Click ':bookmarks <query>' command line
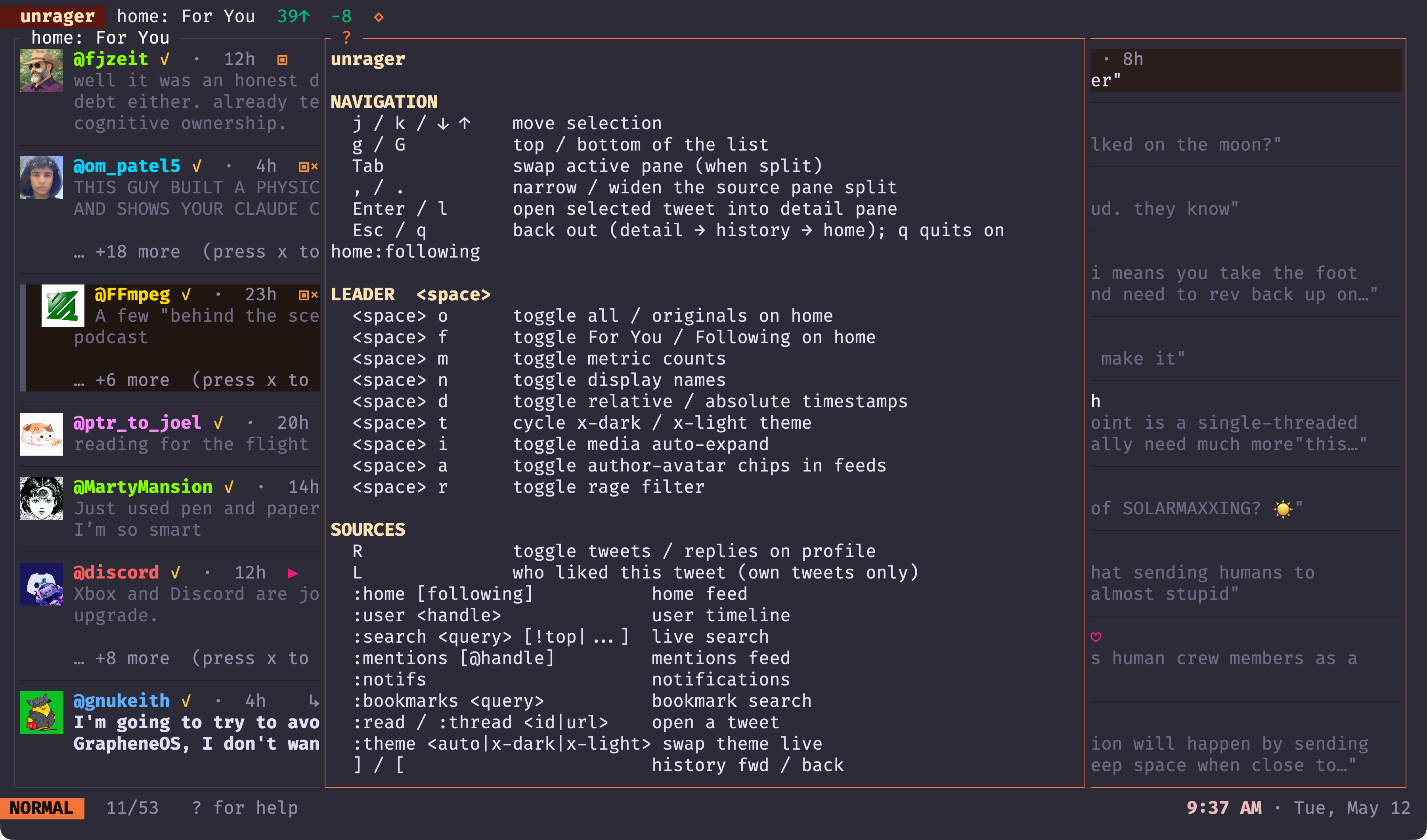Screen dimensions: 1427x840 [x=582, y=701]
